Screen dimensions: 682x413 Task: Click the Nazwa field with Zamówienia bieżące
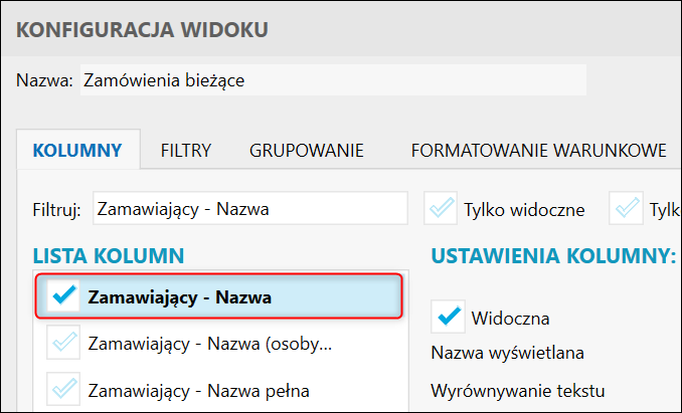point(331,81)
